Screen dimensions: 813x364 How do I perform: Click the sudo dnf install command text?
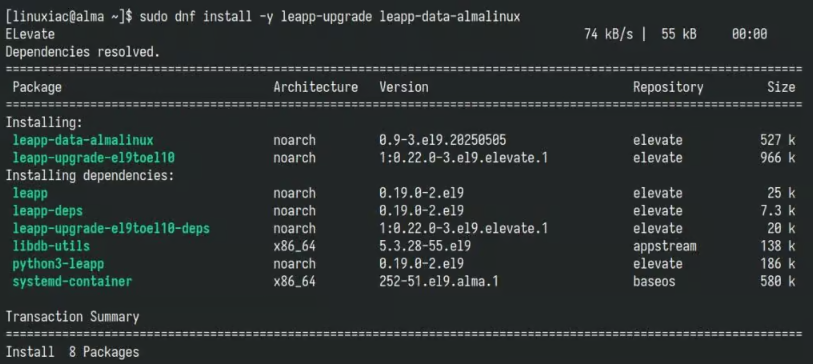coord(330,17)
